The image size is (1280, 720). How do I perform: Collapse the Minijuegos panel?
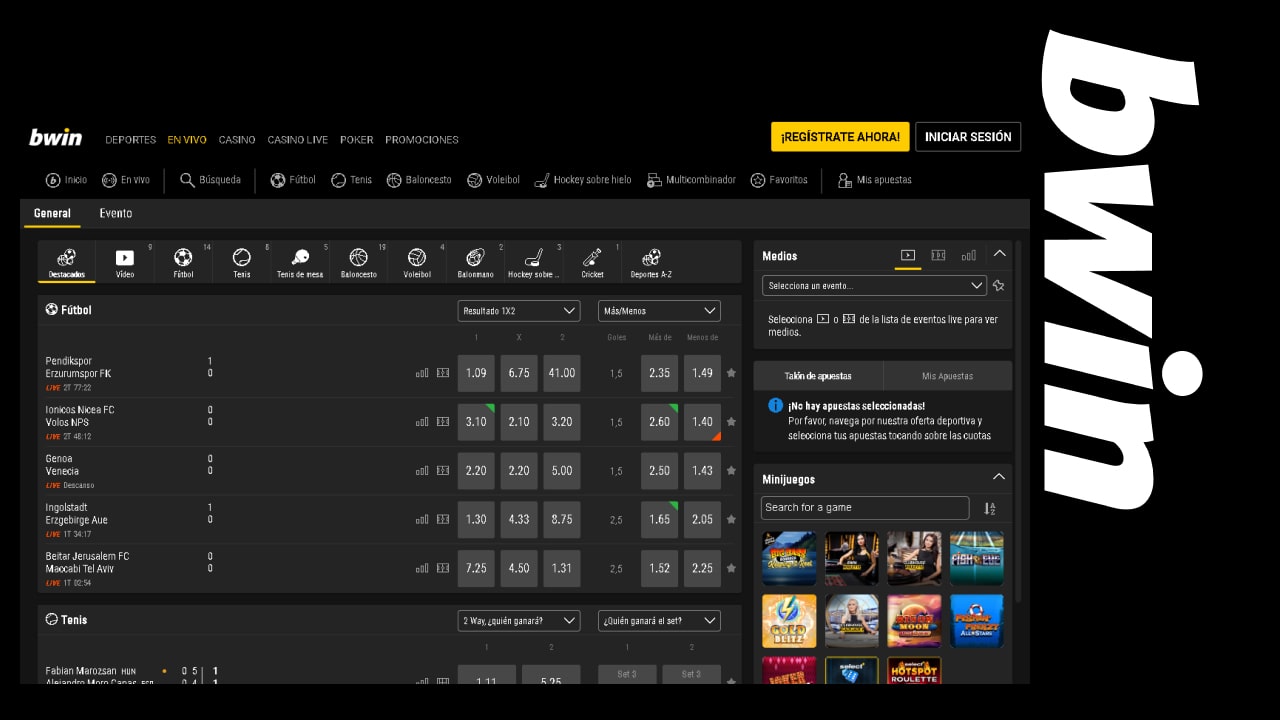(x=999, y=477)
